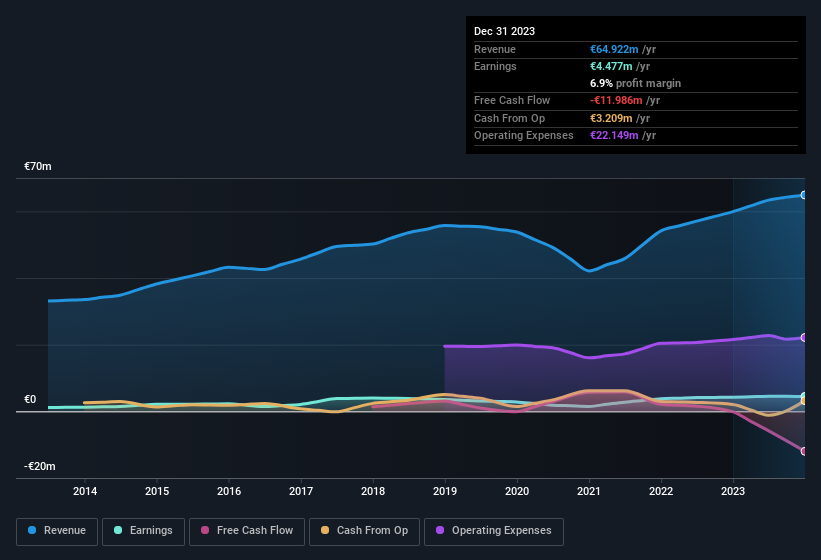
Task: Hide the Operating Expenses series
Action: (x=493, y=531)
